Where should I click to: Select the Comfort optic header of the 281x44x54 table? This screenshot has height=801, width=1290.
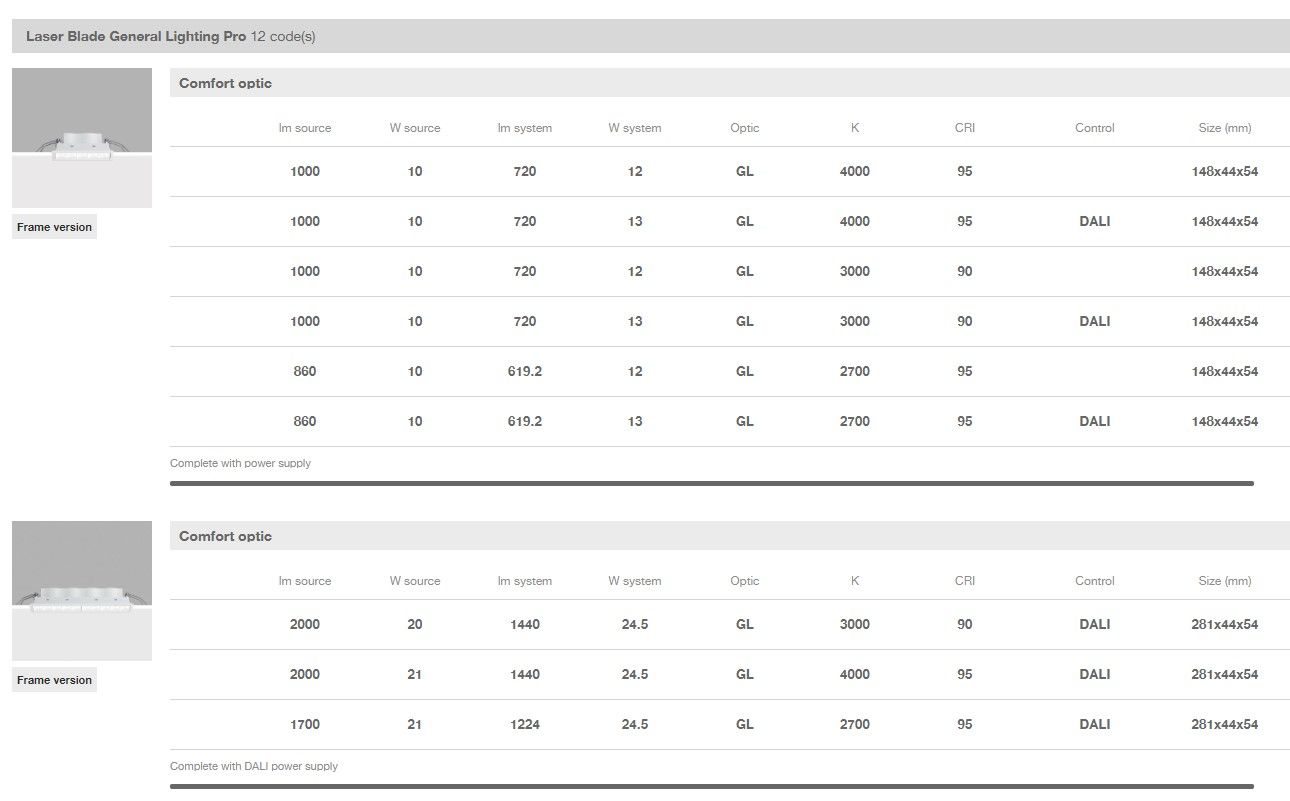coord(730,536)
